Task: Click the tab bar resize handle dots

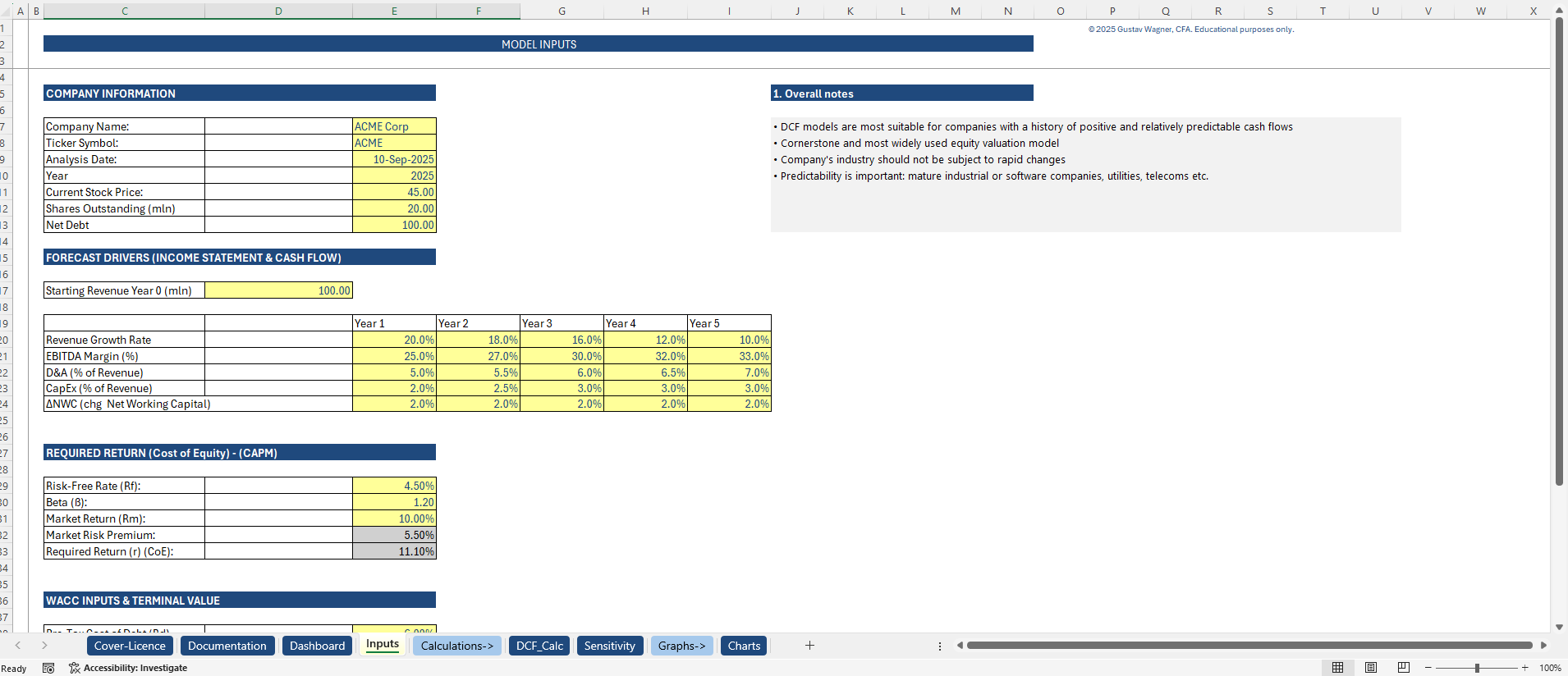Action: pyautogui.click(x=940, y=646)
